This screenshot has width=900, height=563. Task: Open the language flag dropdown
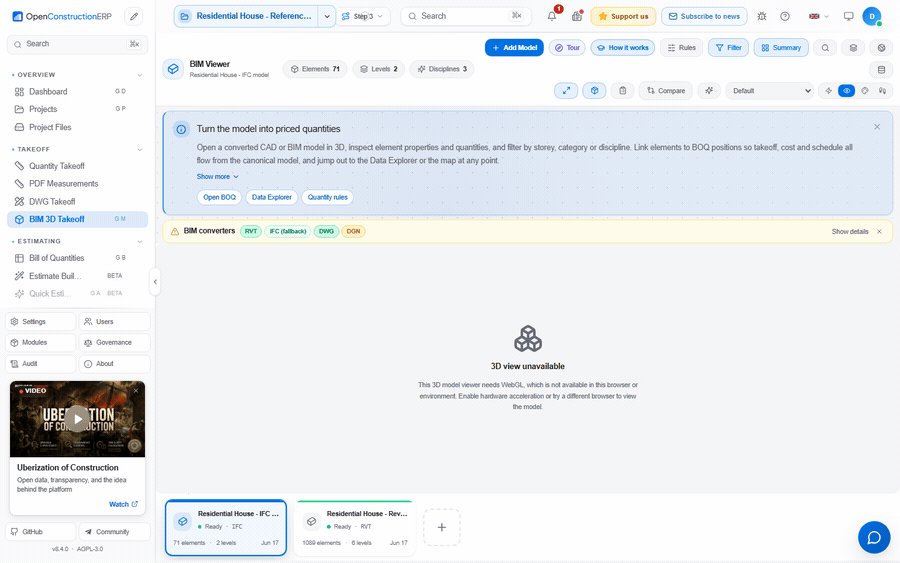[x=818, y=16]
